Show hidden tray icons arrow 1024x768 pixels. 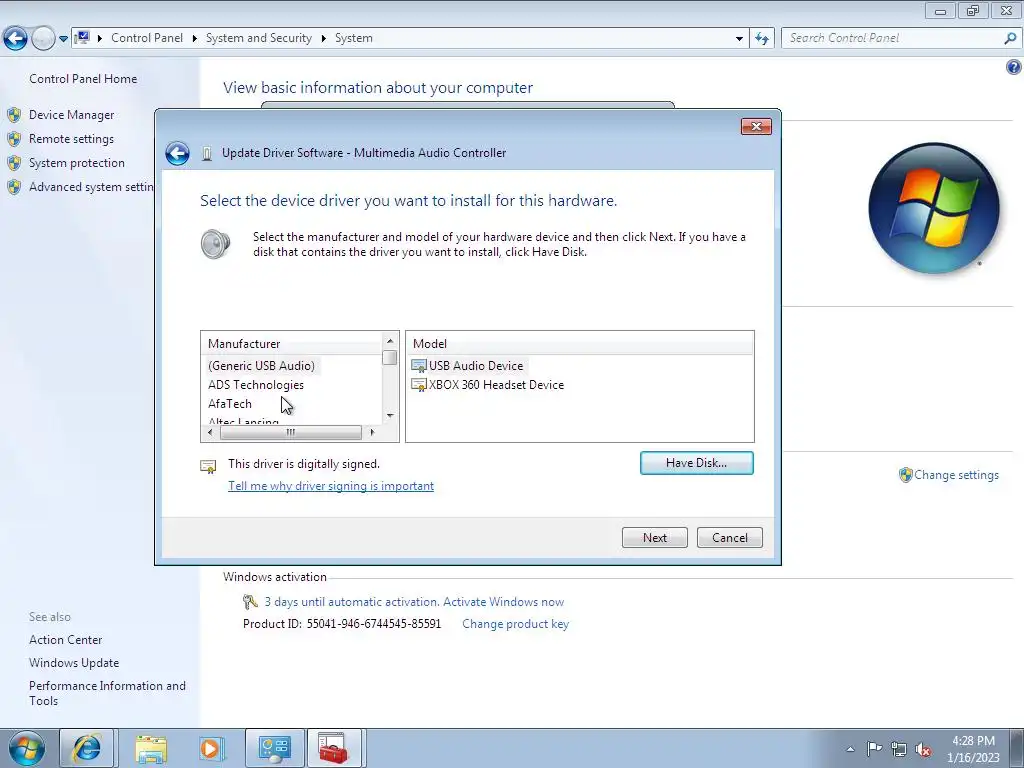coord(850,749)
